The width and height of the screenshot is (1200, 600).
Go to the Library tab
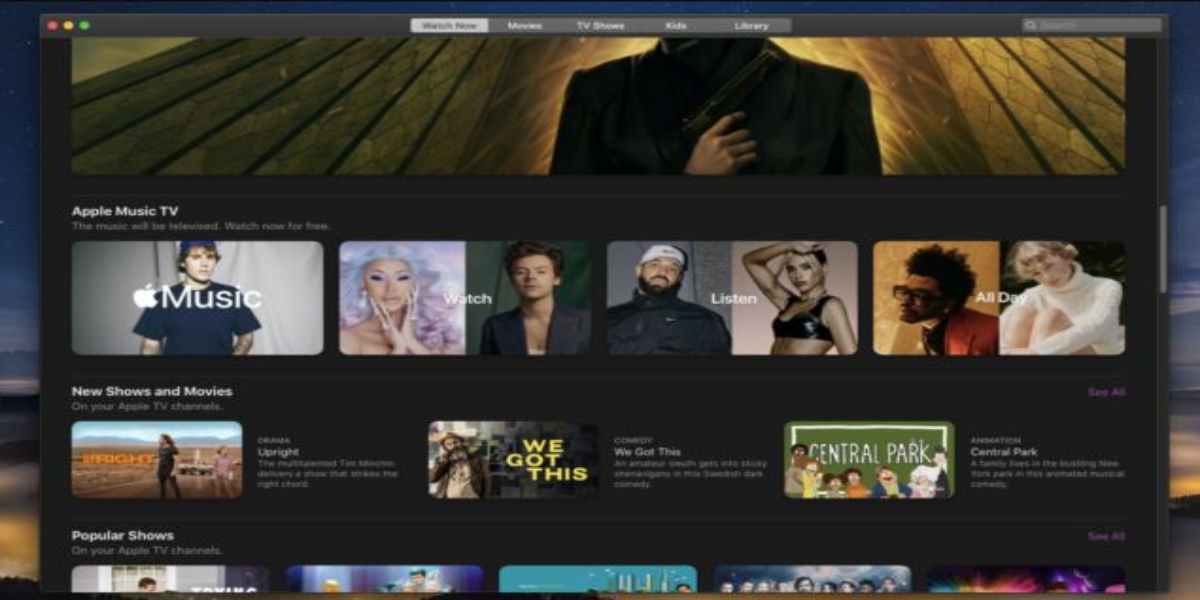pos(752,25)
